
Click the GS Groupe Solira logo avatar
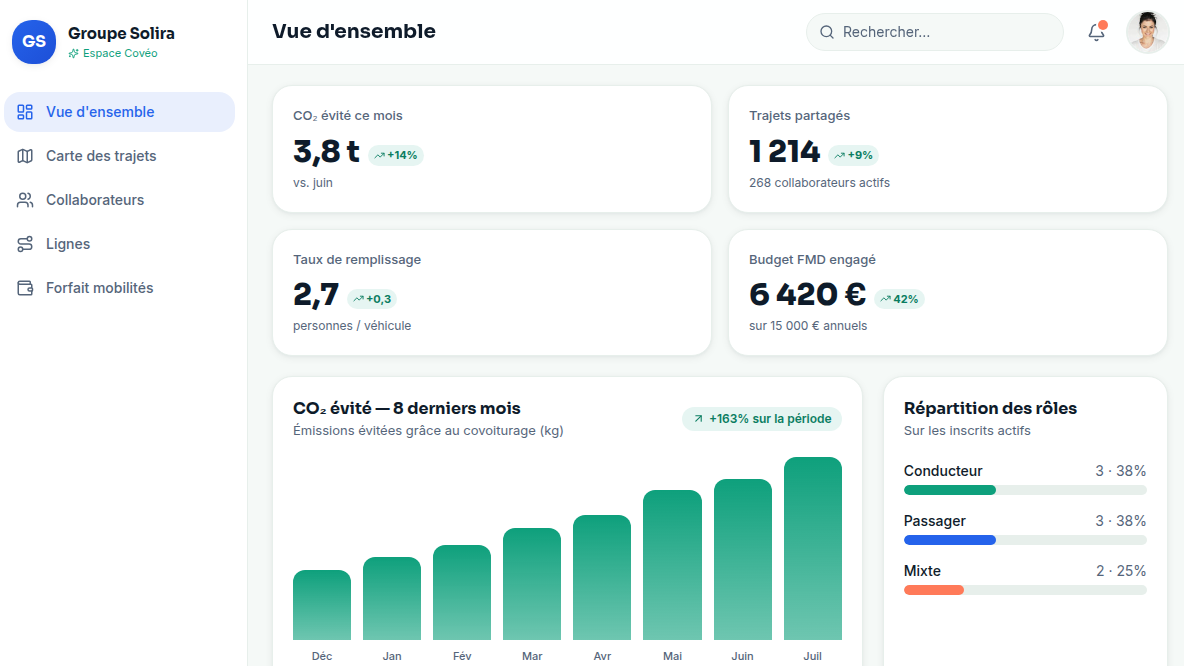click(34, 42)
